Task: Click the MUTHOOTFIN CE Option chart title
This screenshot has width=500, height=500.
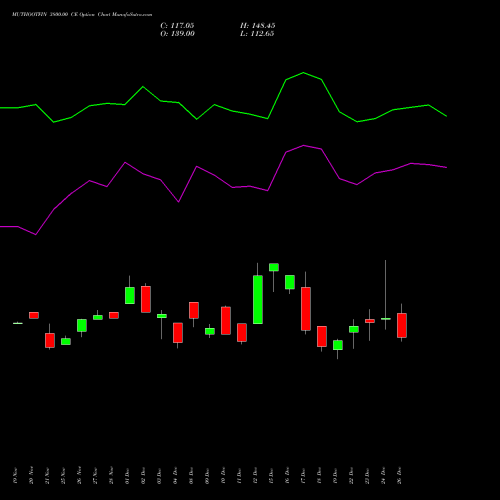Action: 82,15
